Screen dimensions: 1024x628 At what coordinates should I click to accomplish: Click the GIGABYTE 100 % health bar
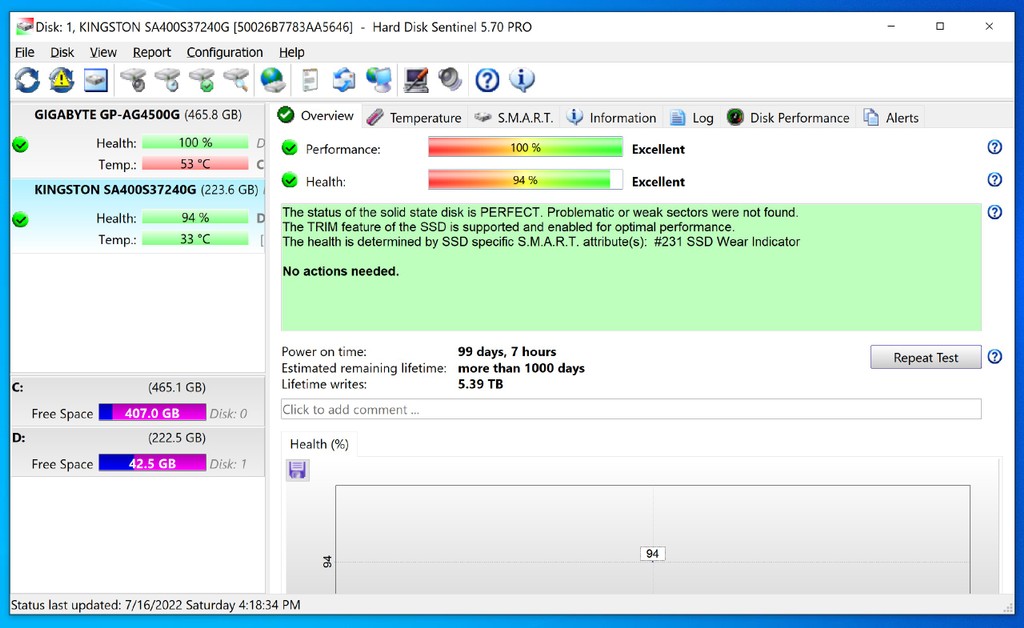[195, 142]
